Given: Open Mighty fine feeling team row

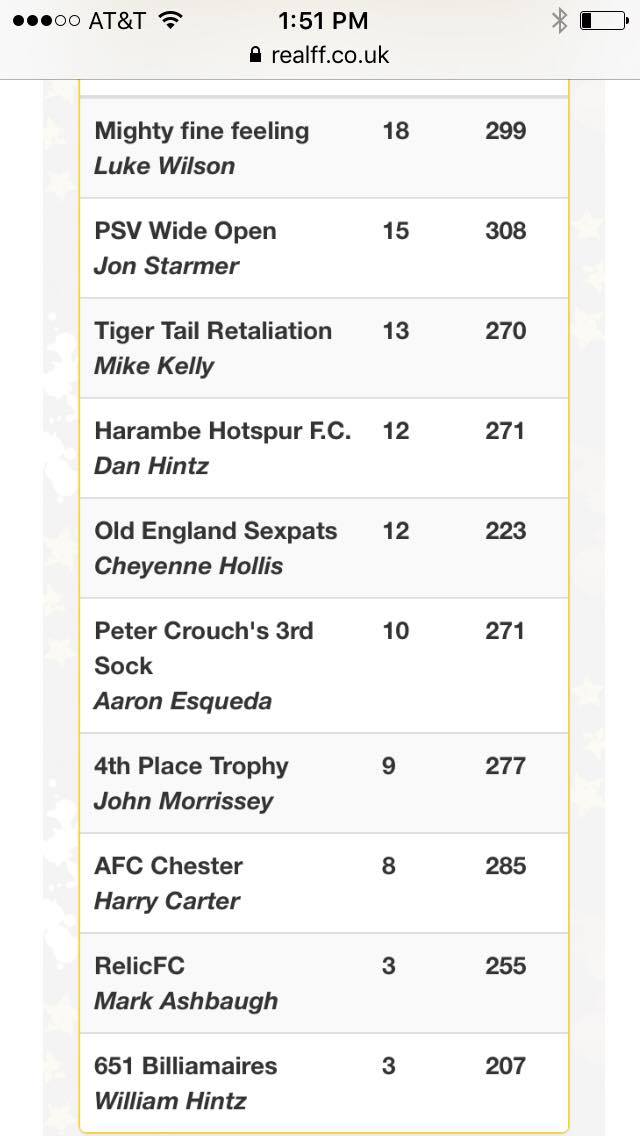Looking at the screenshot, I should point(323,148).
